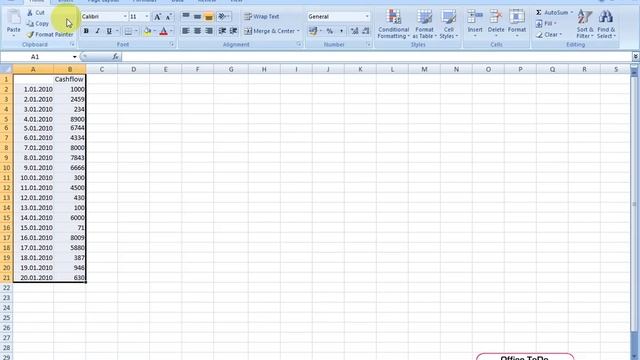Click Cut in the Clipboard group

coord(36,13)
